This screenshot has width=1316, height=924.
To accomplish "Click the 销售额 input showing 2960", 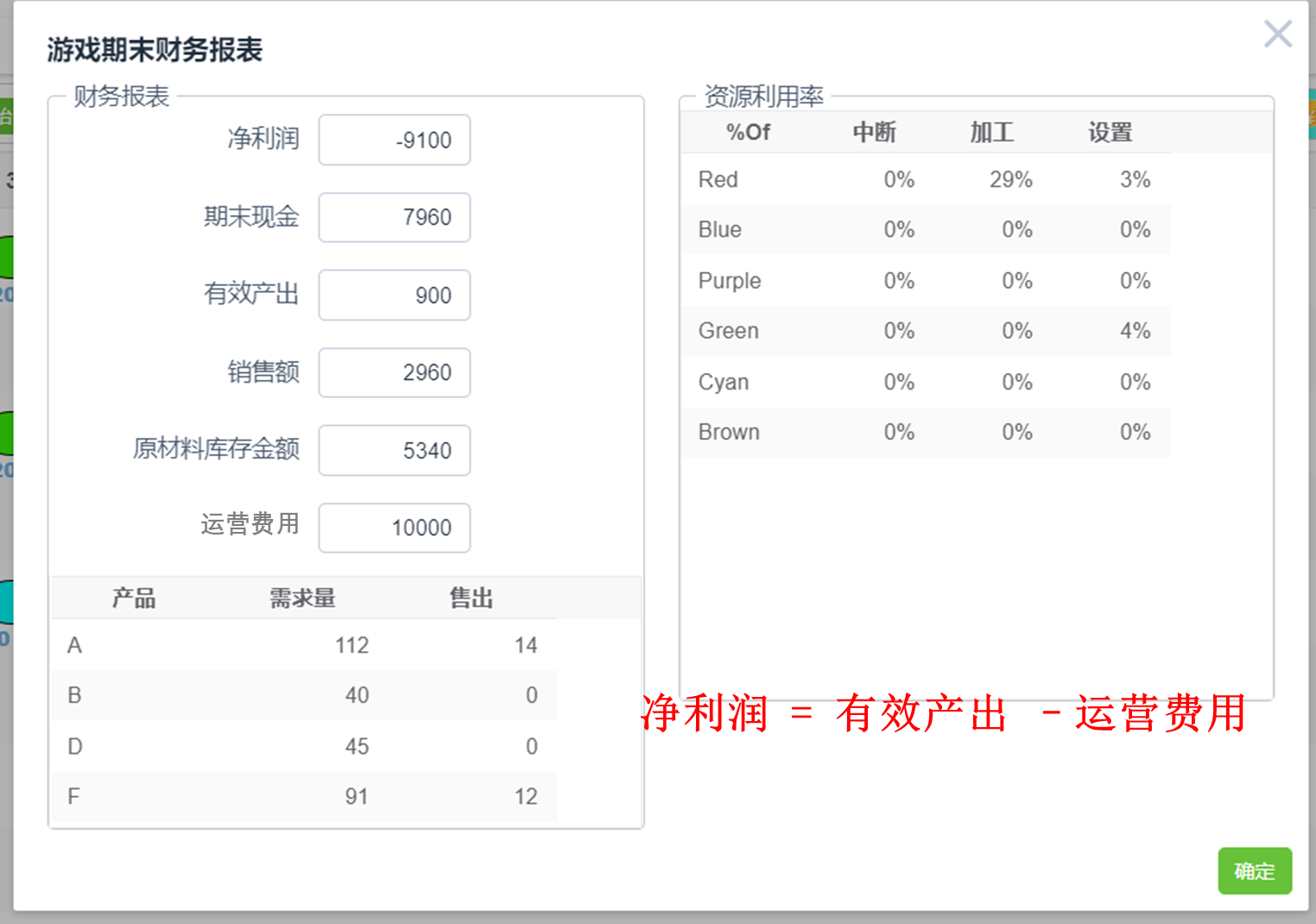I will [394, 372].
